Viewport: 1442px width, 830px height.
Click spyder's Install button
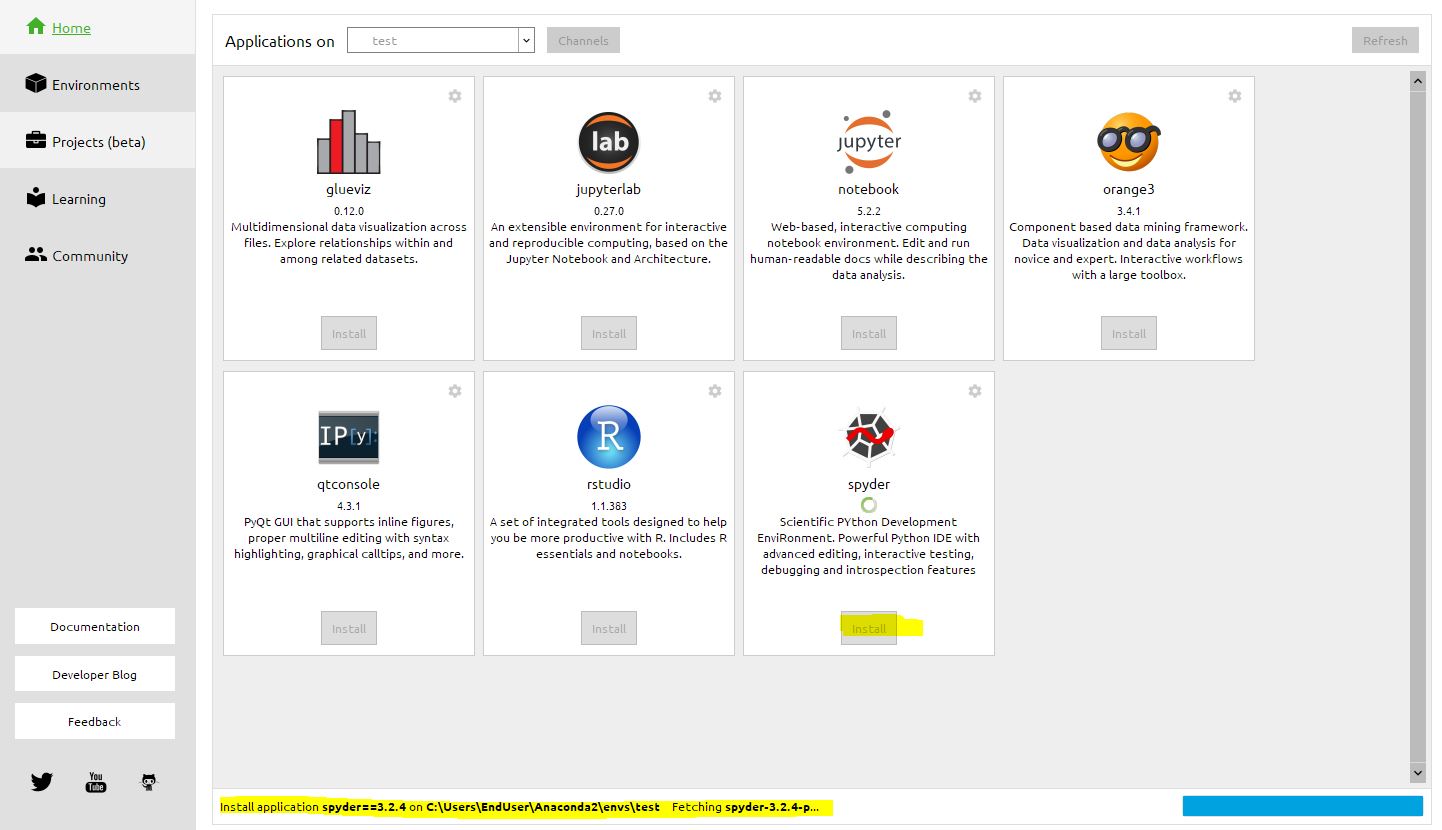click(869, 628)
